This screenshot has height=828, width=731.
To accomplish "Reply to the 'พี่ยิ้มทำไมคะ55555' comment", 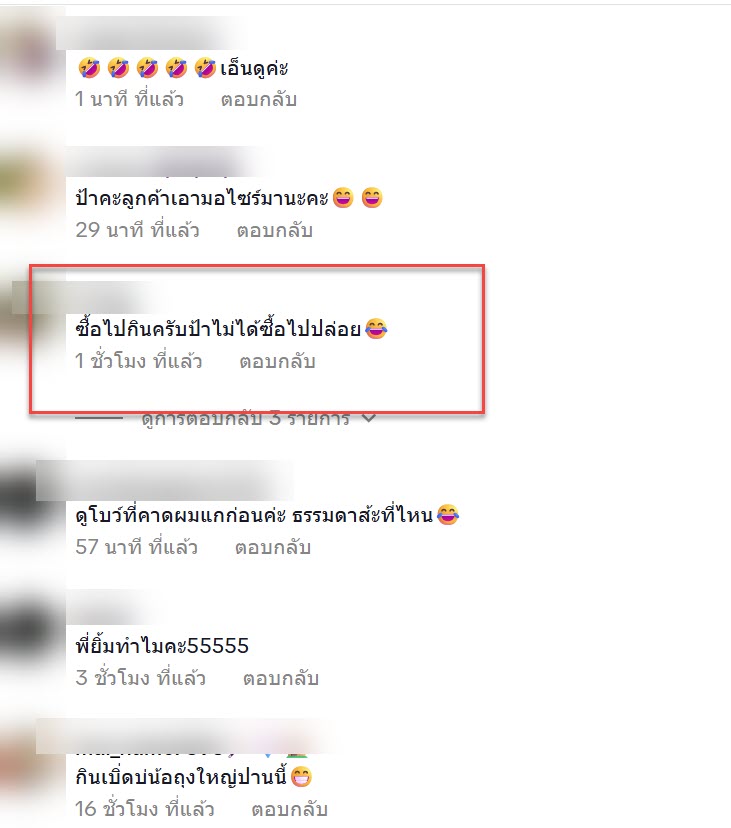I will pos(281,678).
